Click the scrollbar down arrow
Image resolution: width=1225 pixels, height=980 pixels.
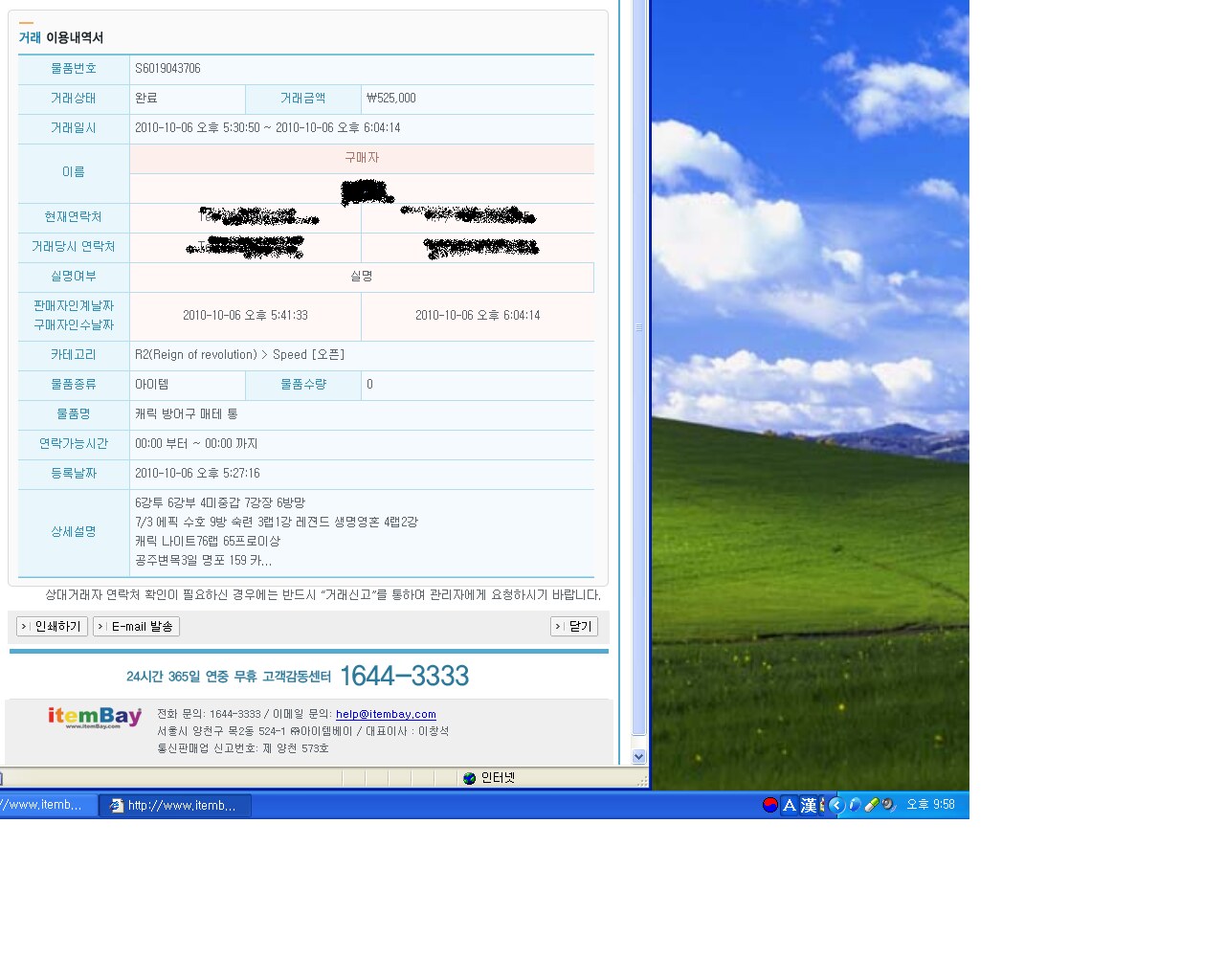[x=639, y=756]
